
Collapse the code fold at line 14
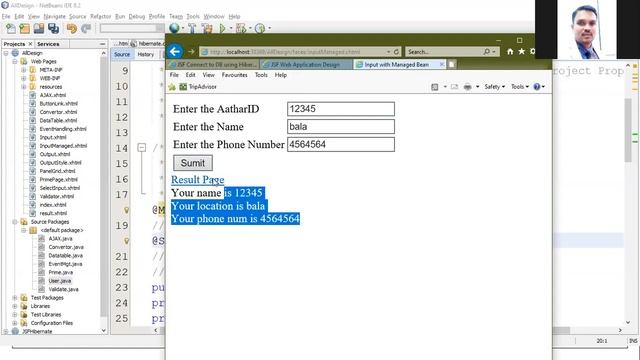(x=142, y=147)
